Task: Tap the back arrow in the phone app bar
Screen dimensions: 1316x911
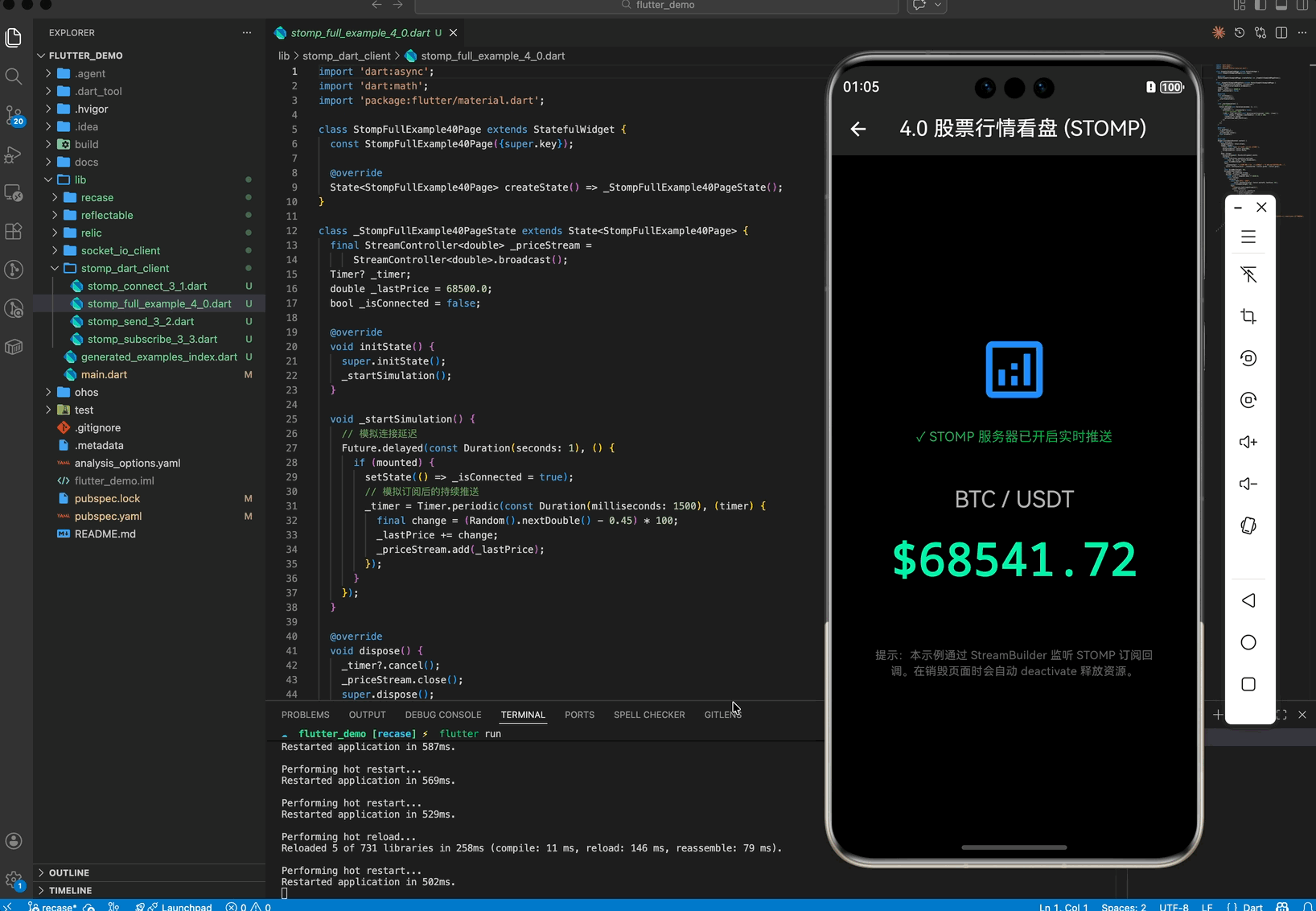Action: click(x=858, y=129)
